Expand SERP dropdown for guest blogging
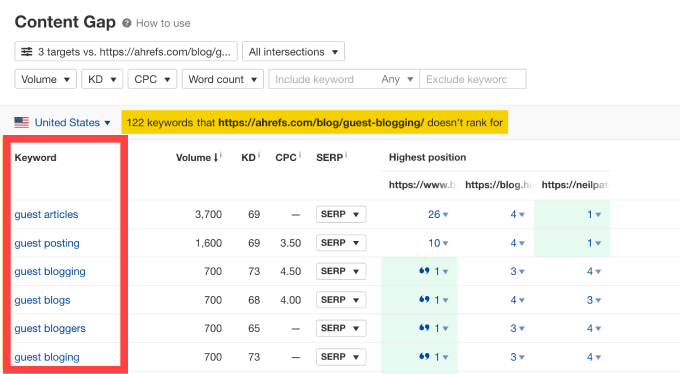This screenshot has height=374, width=680. [x=341, y=271]
